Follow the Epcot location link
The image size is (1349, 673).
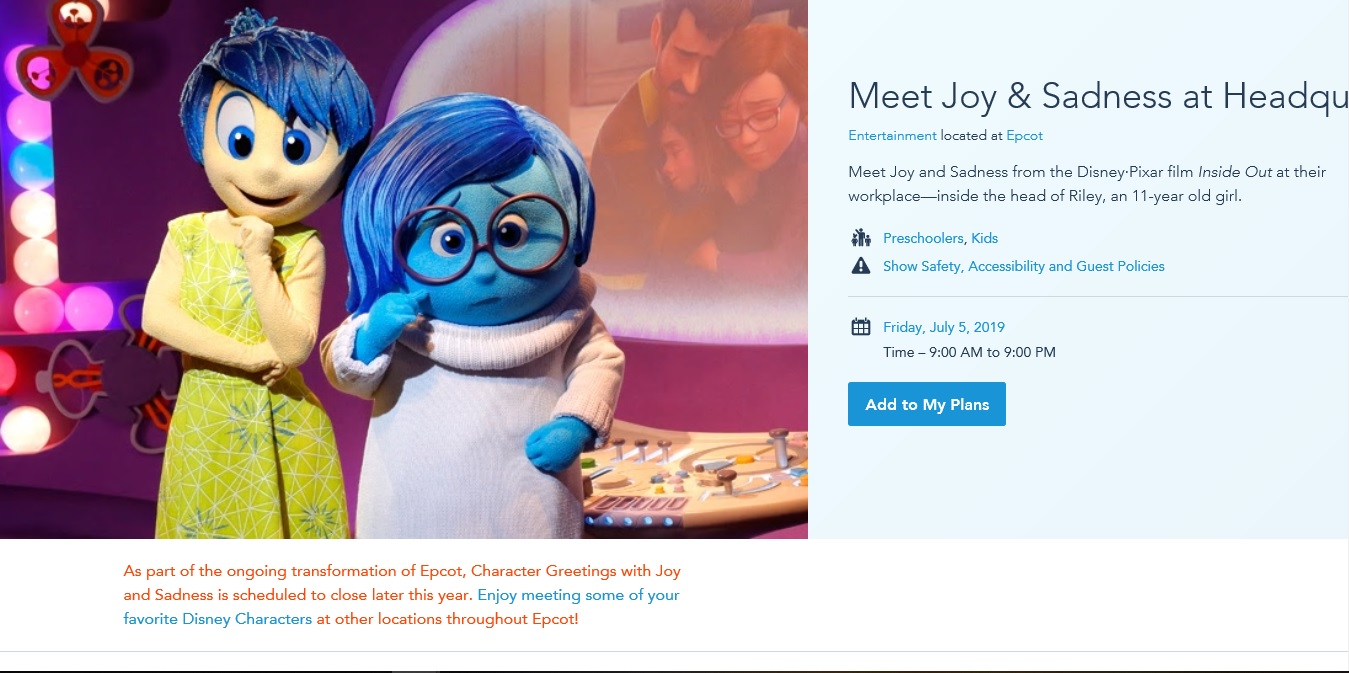click(x=1024, y=135)
